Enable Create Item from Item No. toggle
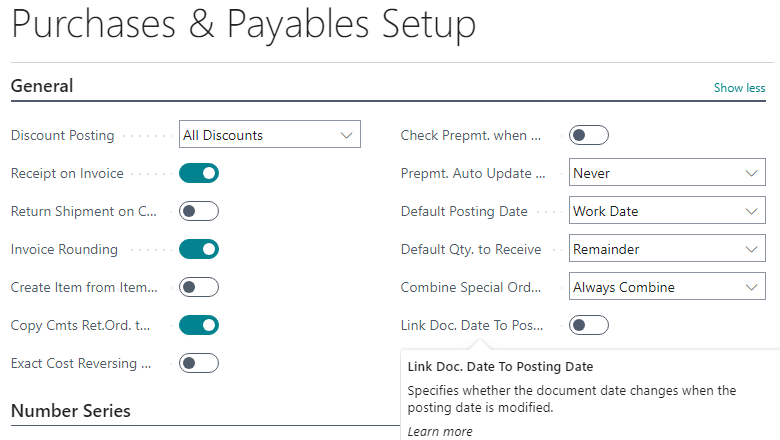The image size is (780, 440). tap(199, 287)
